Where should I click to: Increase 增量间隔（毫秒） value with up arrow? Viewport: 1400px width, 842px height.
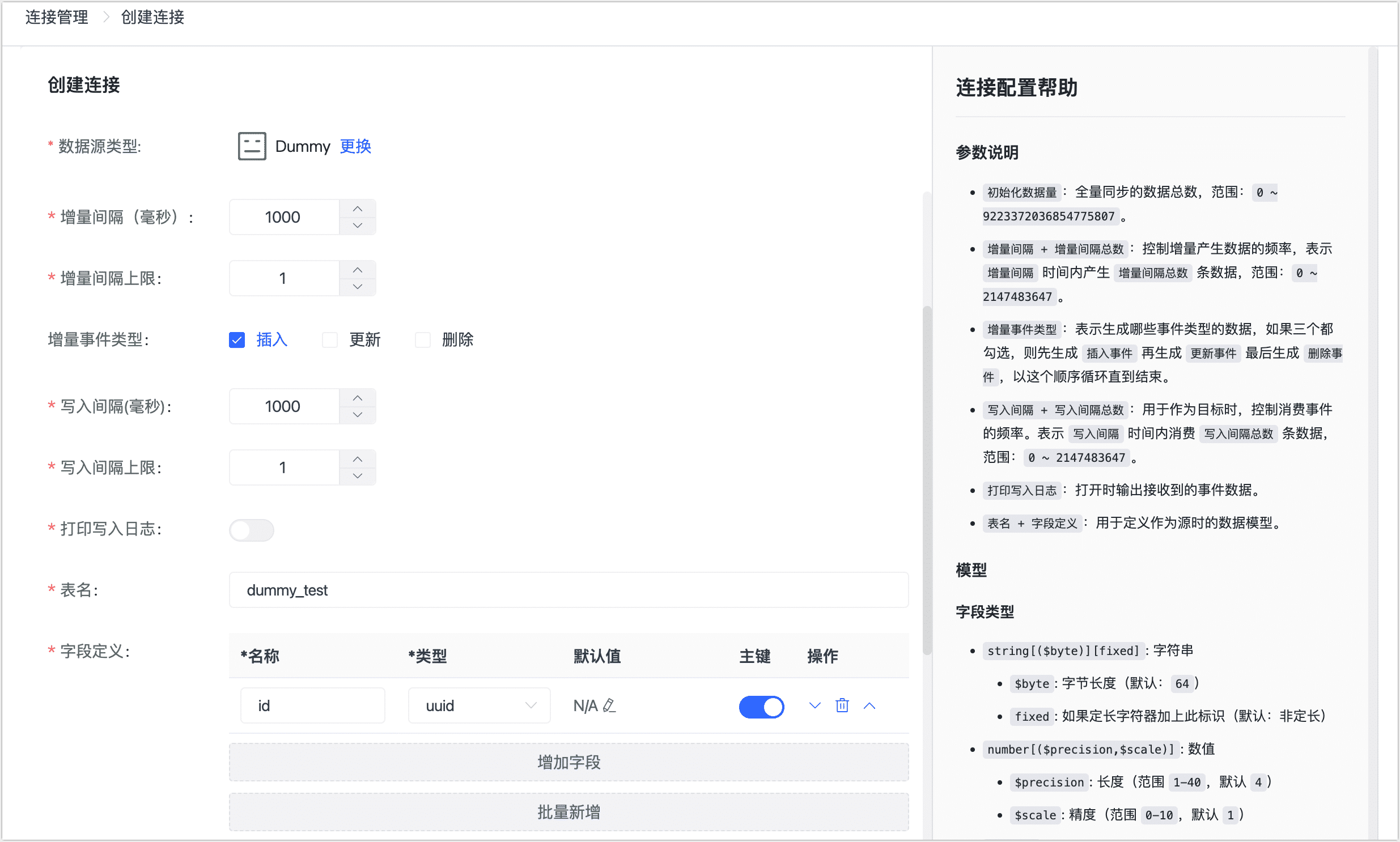(x=357, y=209)
